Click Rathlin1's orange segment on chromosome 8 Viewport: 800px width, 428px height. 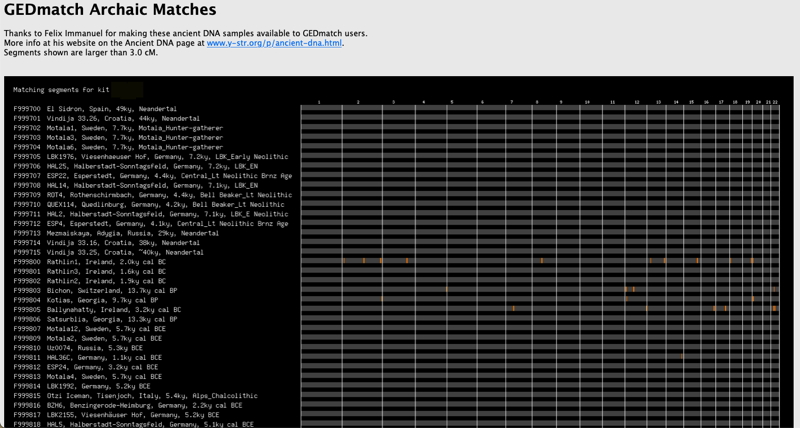(542, 261)
